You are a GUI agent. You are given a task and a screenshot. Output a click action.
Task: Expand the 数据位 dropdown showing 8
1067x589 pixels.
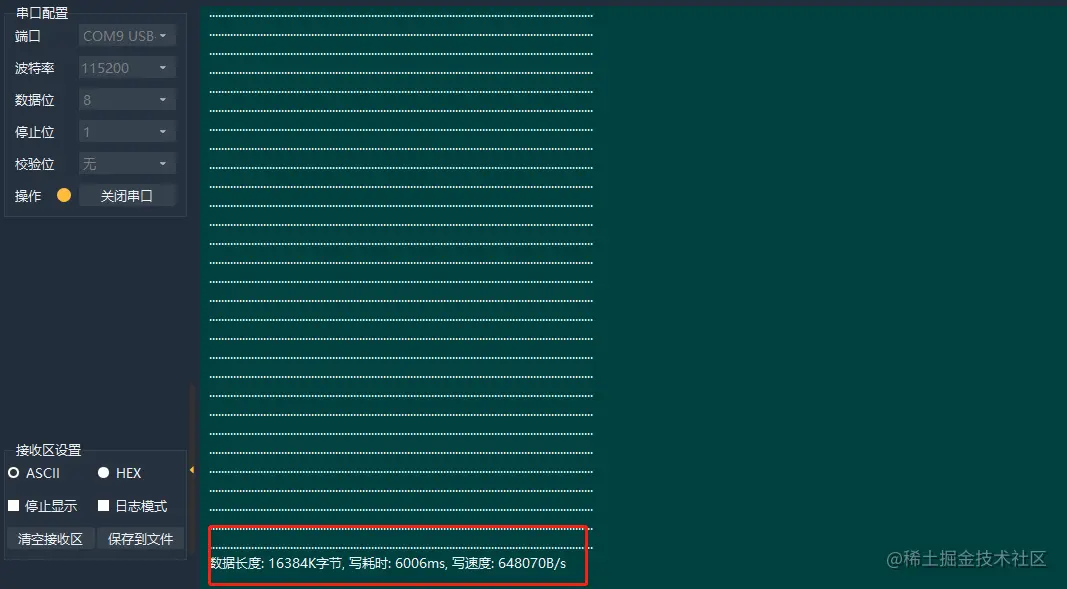[127, 99]
